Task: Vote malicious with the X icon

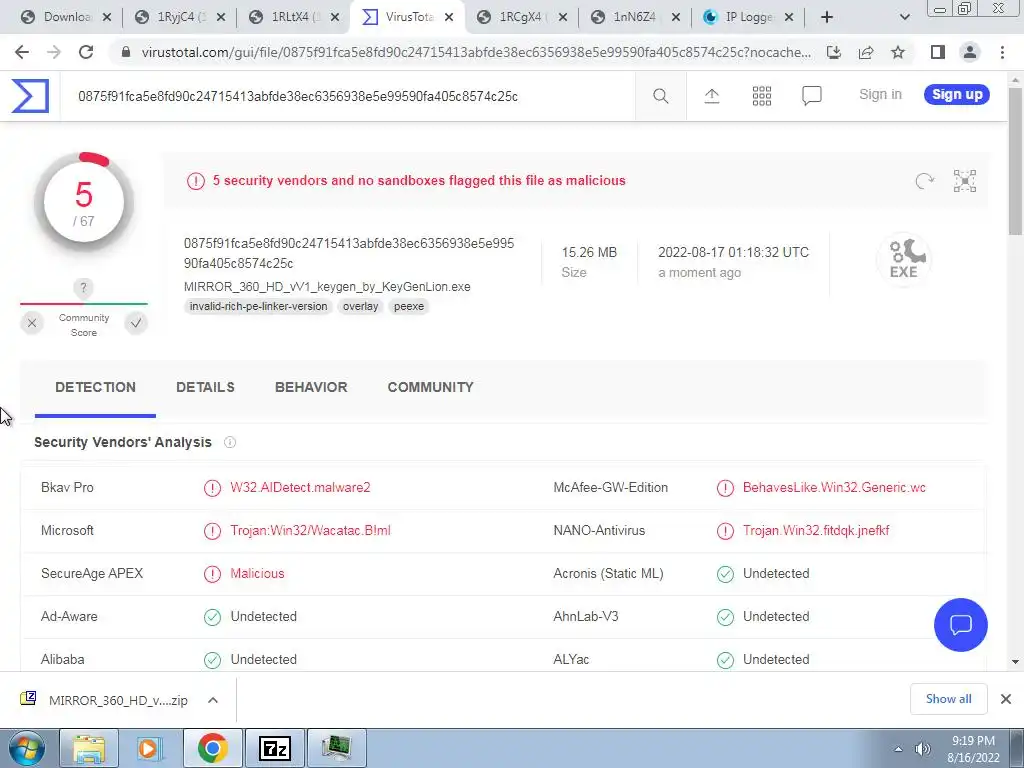Action: [x=32, y=323]
